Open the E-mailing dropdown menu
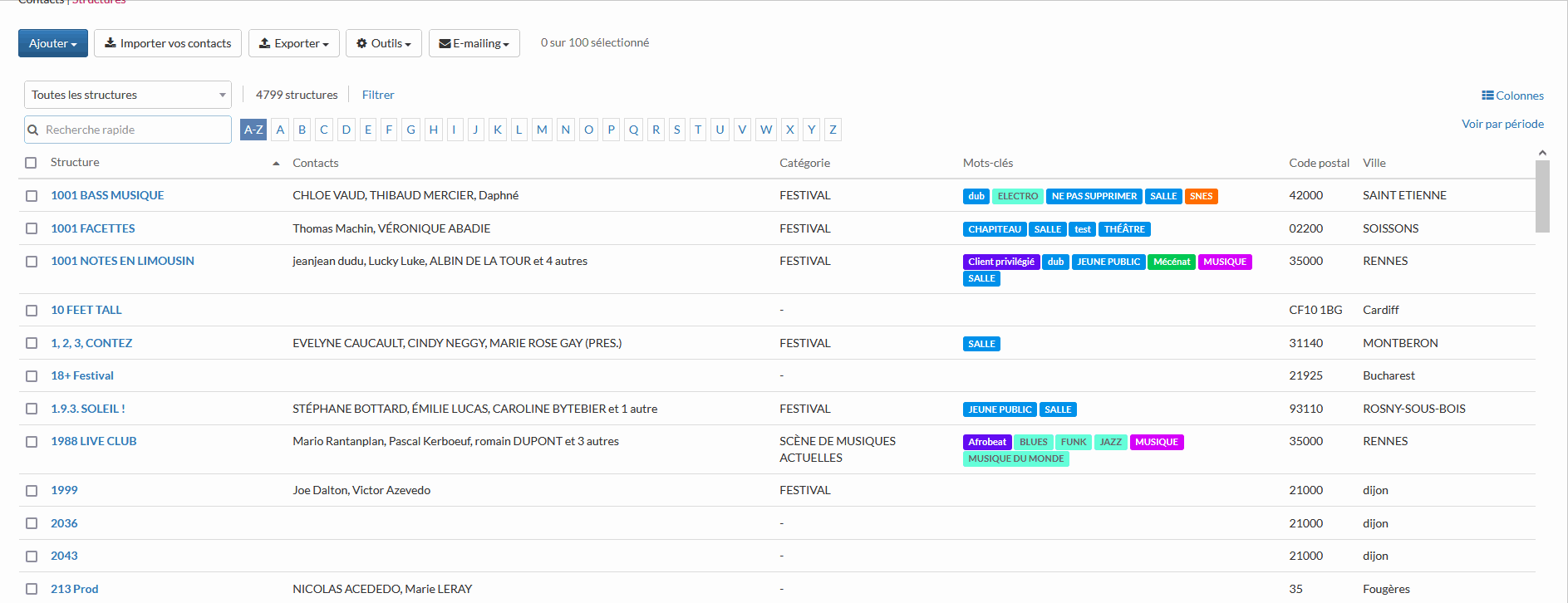 pos(474,43)
